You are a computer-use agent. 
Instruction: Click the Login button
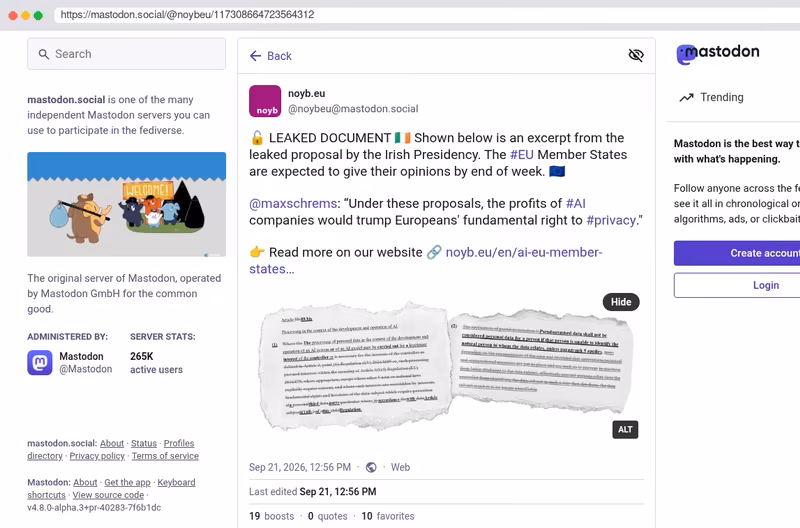click(x=737, y=285)
